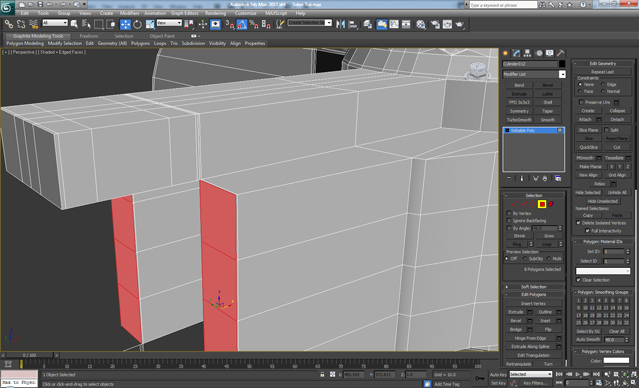Select the Bind to Space Warp tool
Screen dimensions: 639x388
(34, 24)
